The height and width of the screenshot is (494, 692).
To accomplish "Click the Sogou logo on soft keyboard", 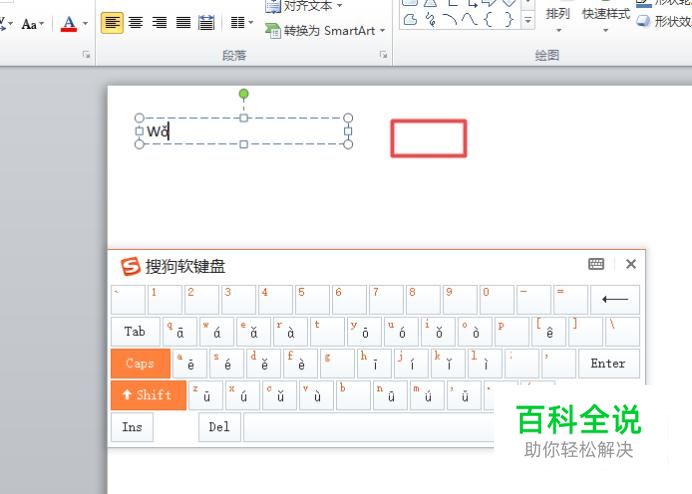I will (x=130, y=266).
